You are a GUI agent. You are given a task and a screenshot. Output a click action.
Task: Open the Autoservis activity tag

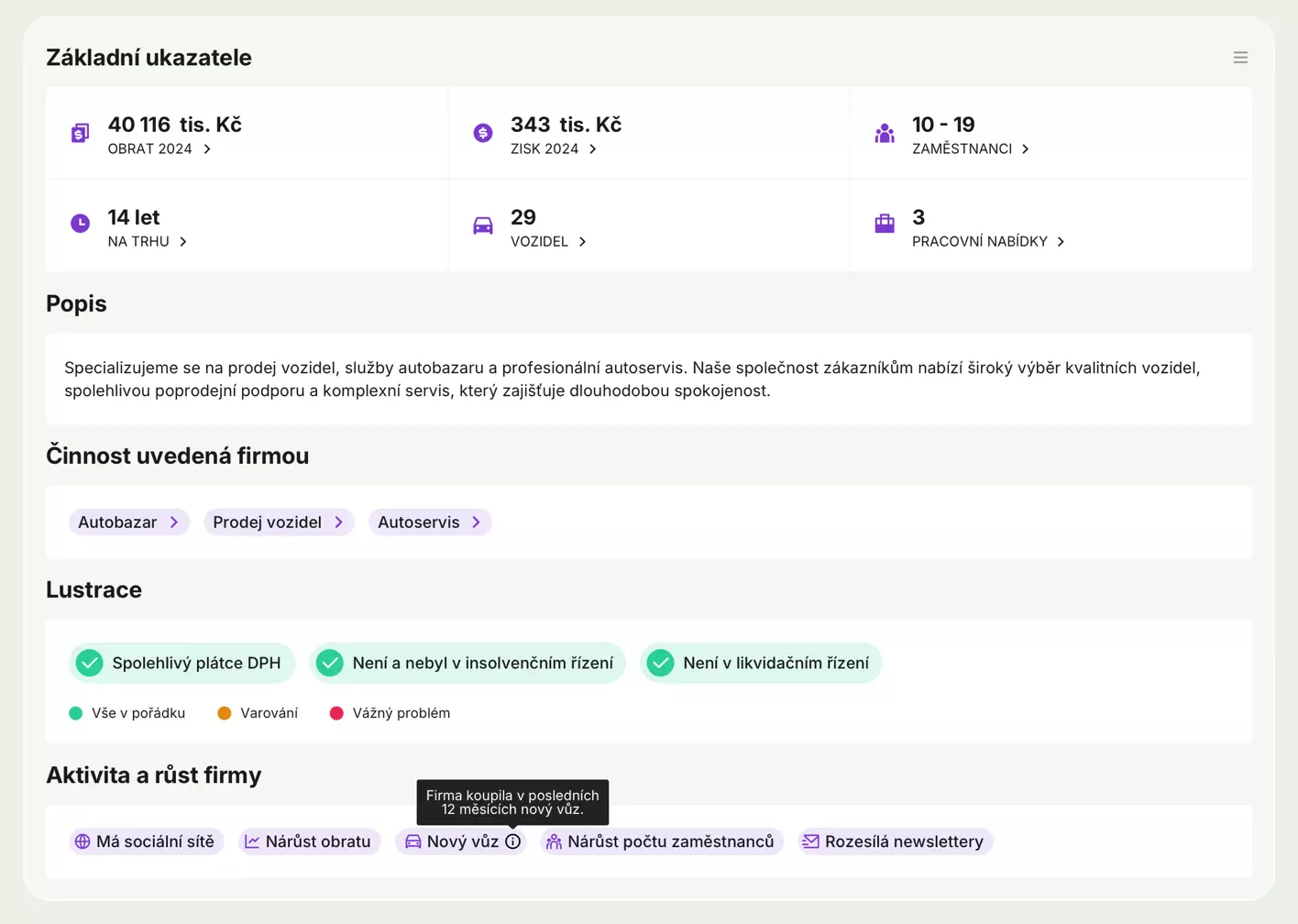(430, 522)
